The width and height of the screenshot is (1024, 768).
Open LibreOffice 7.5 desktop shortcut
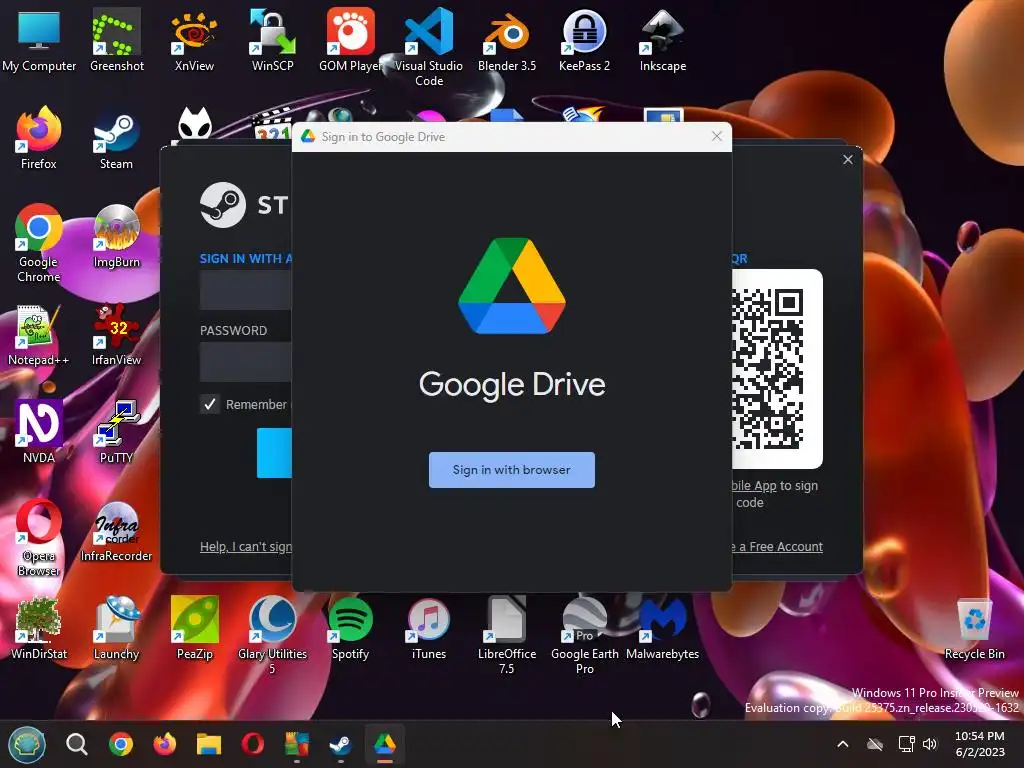507,635
